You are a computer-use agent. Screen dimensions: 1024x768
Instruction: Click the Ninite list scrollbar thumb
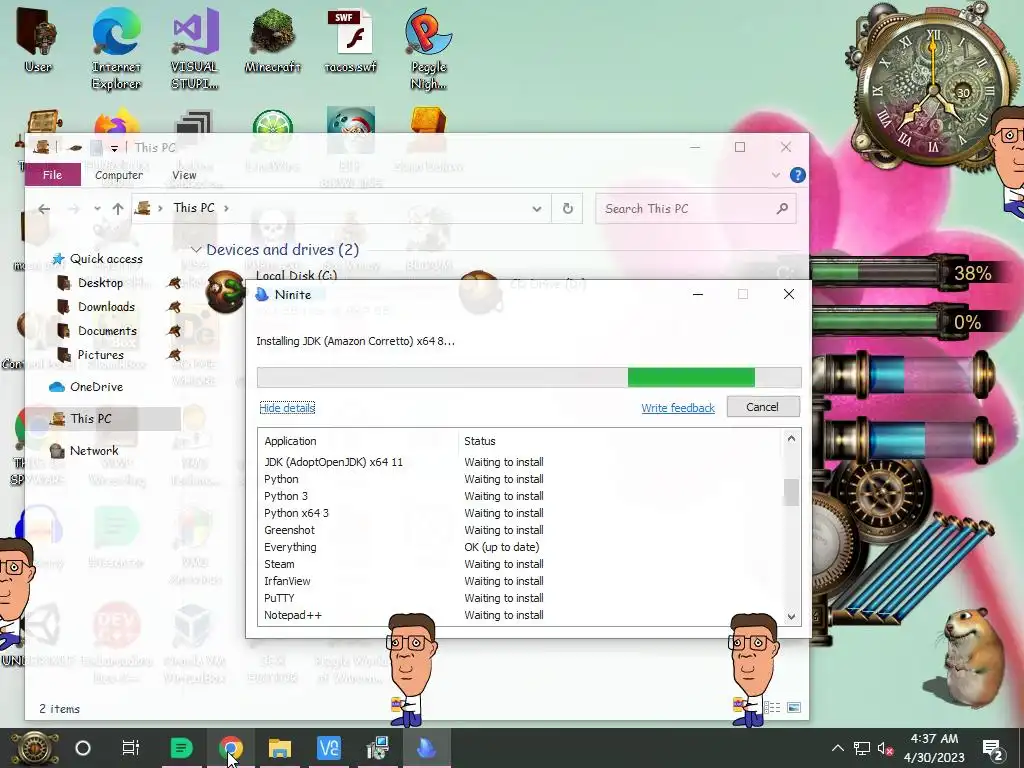[791, 491]
